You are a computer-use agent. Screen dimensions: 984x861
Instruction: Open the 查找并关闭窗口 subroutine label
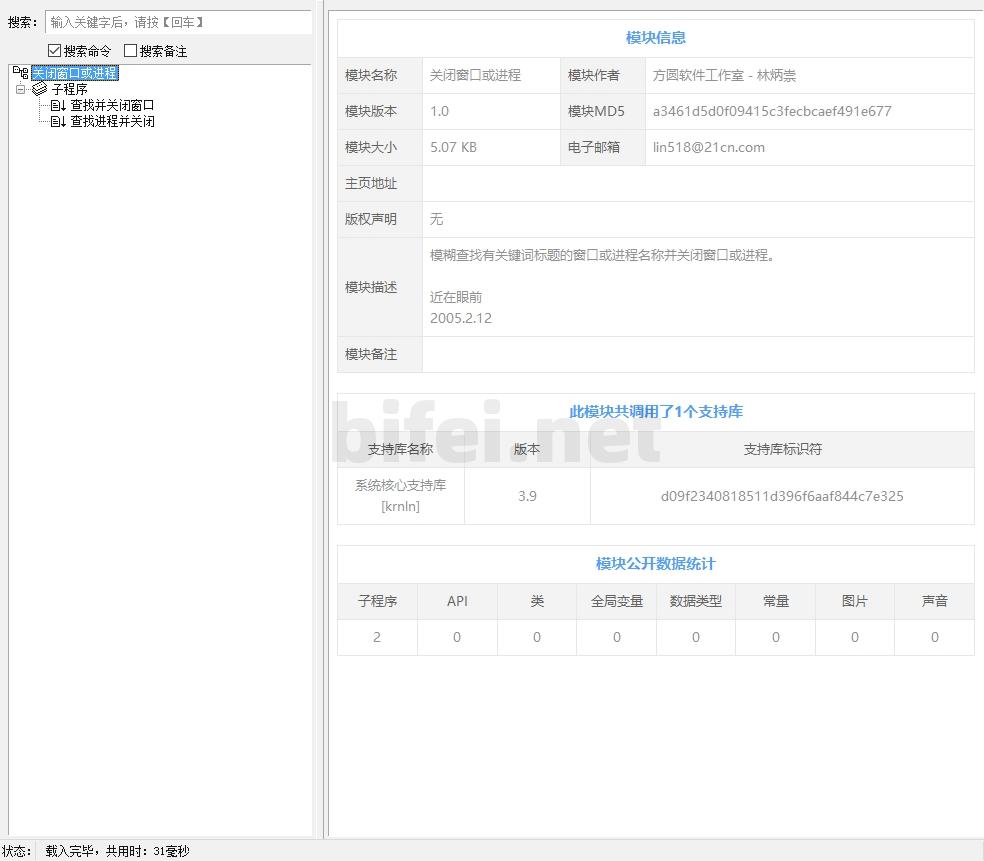112,105
